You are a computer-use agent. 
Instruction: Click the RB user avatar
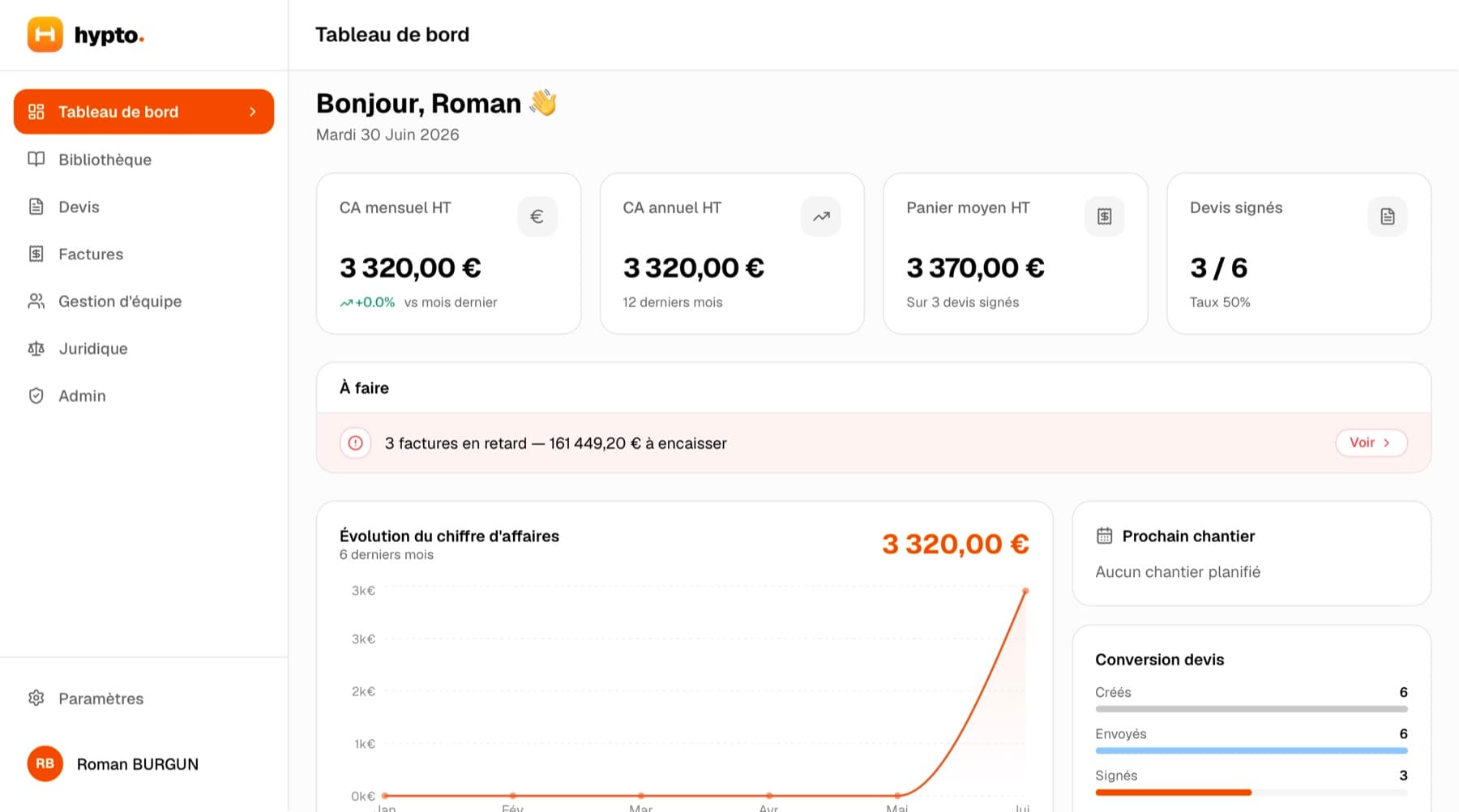[x=45, y=763]
